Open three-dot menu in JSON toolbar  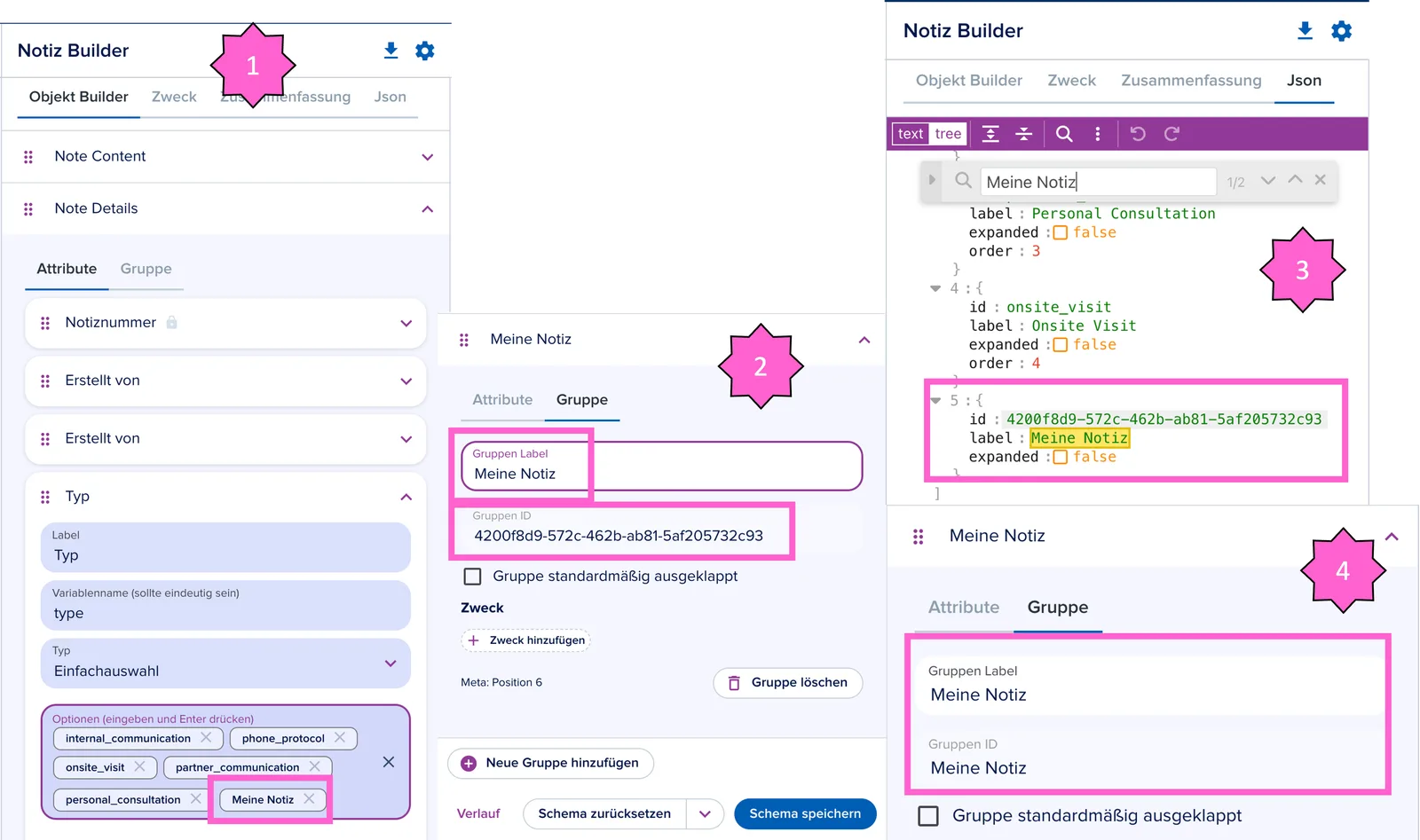[1098, 134]
